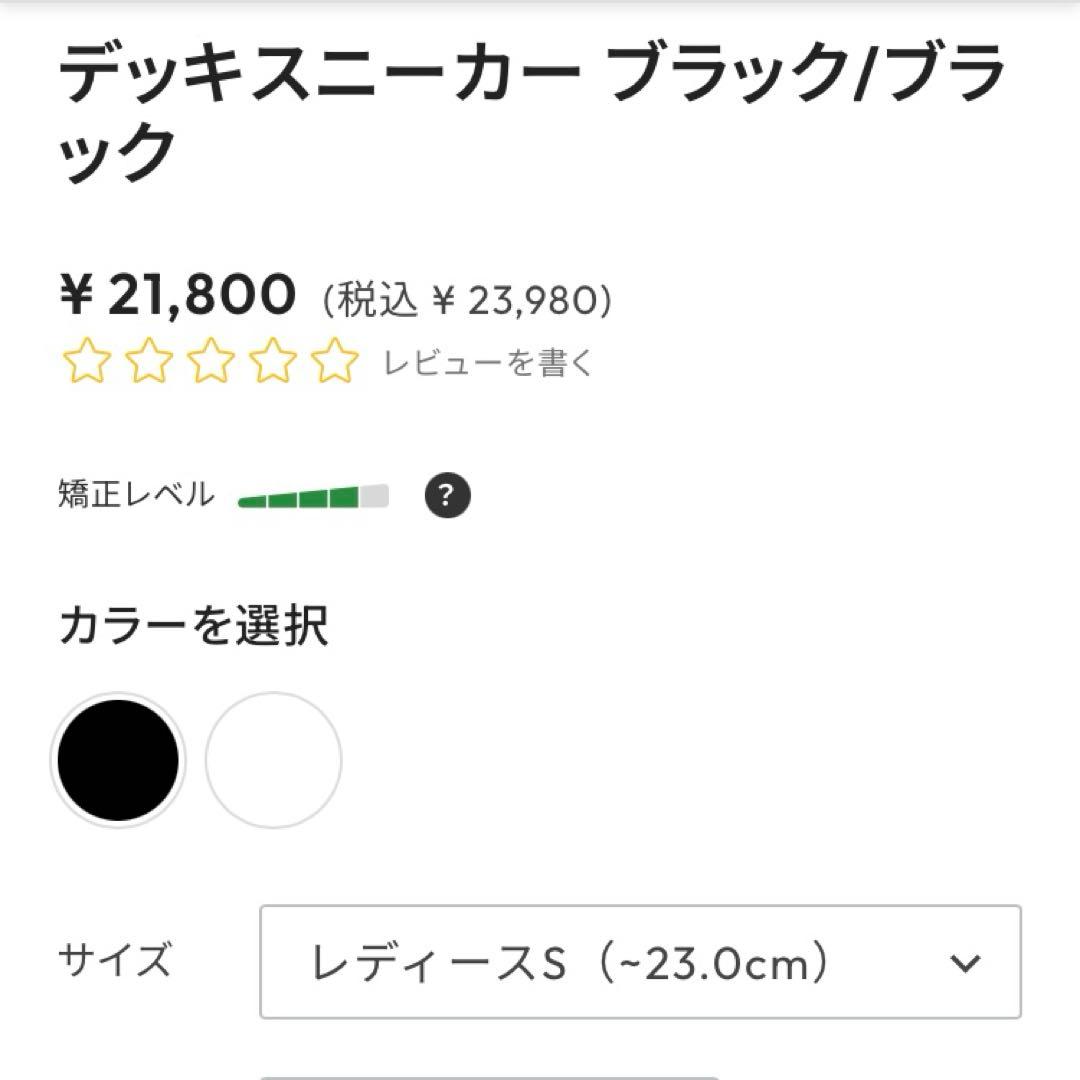Select the black color option

click(x=118, y=760)
